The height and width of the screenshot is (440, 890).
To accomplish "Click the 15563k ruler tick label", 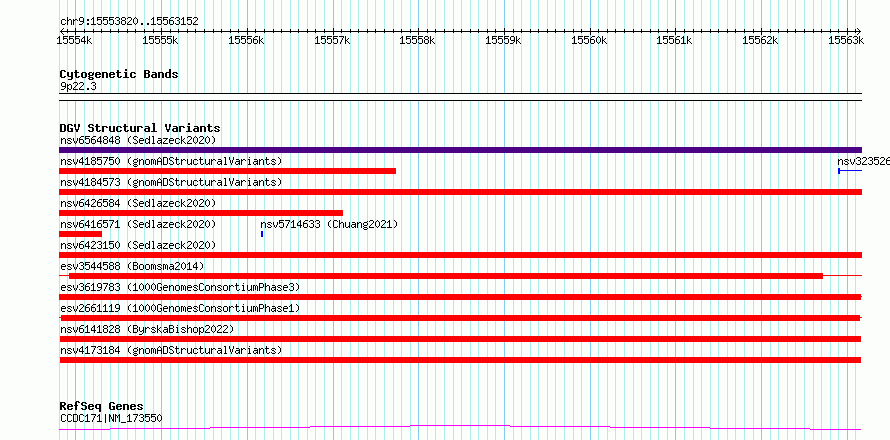I will (846, 40).
